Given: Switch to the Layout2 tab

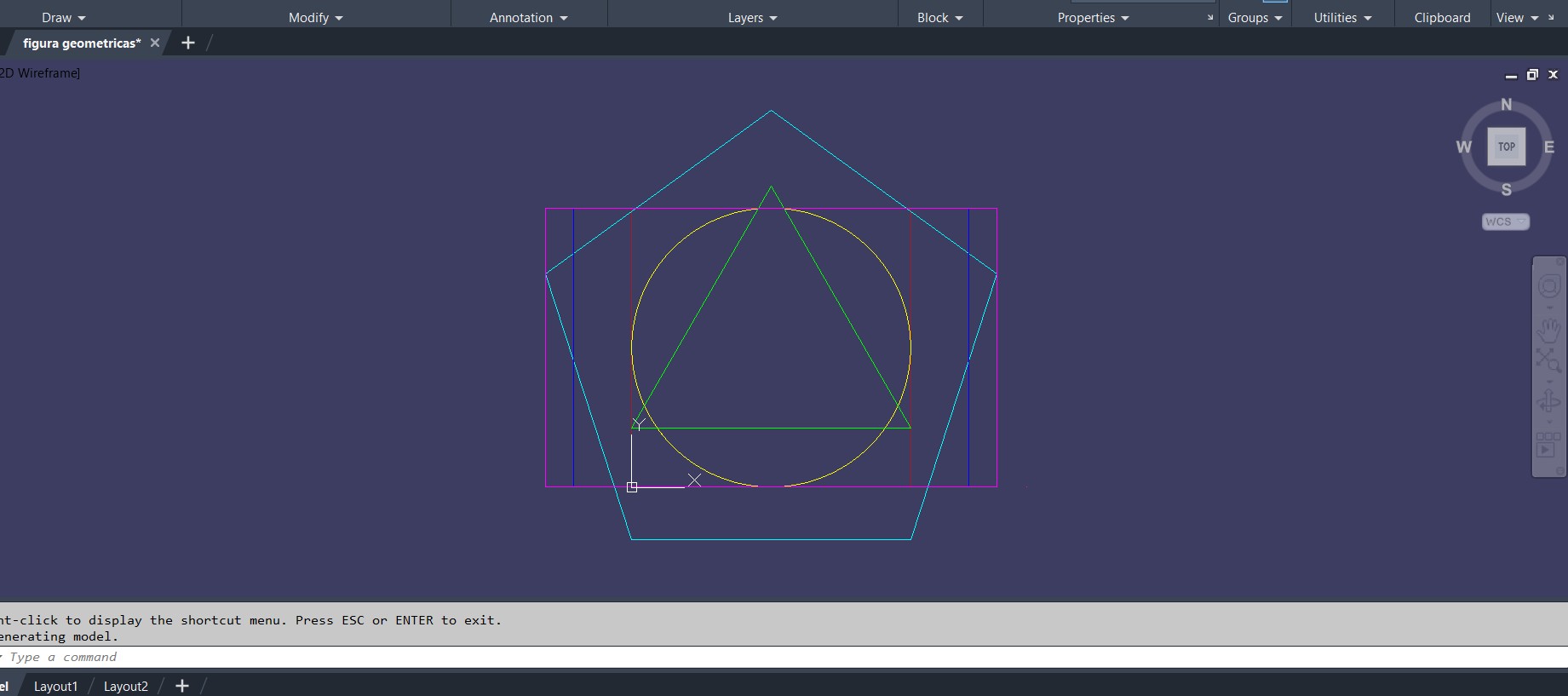Looking at the screenshot, I should 125,686.
